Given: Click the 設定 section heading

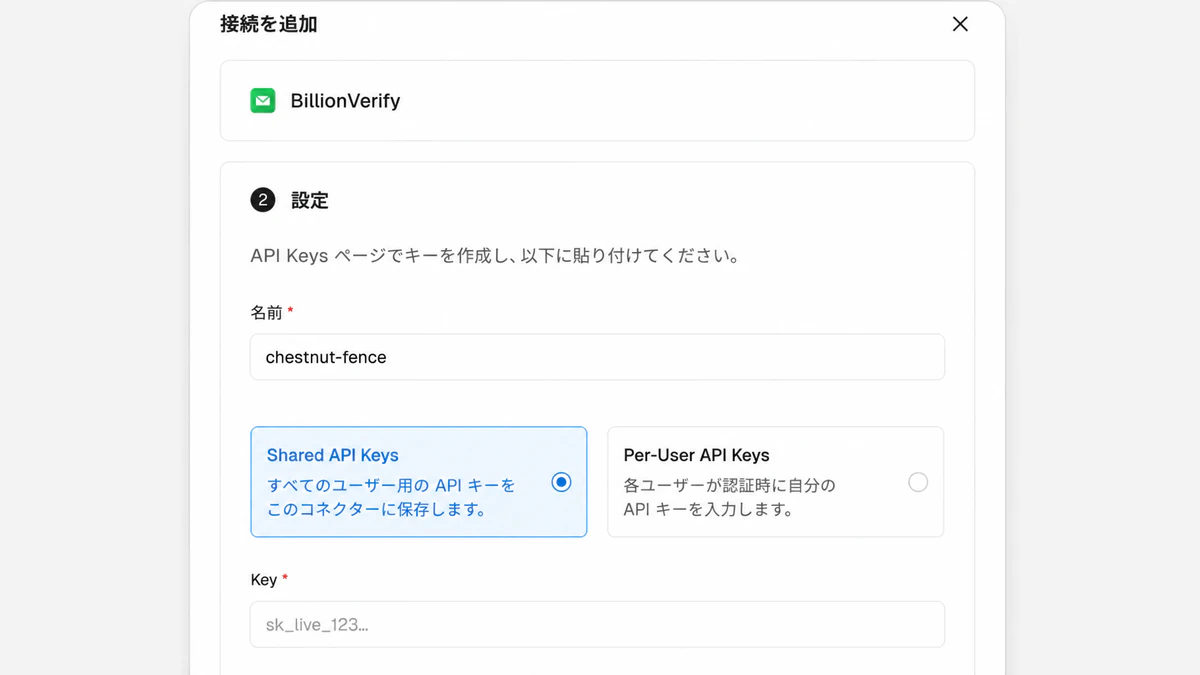Looking at the screenshot, I should pyautogui.click(x=310, y=200).
